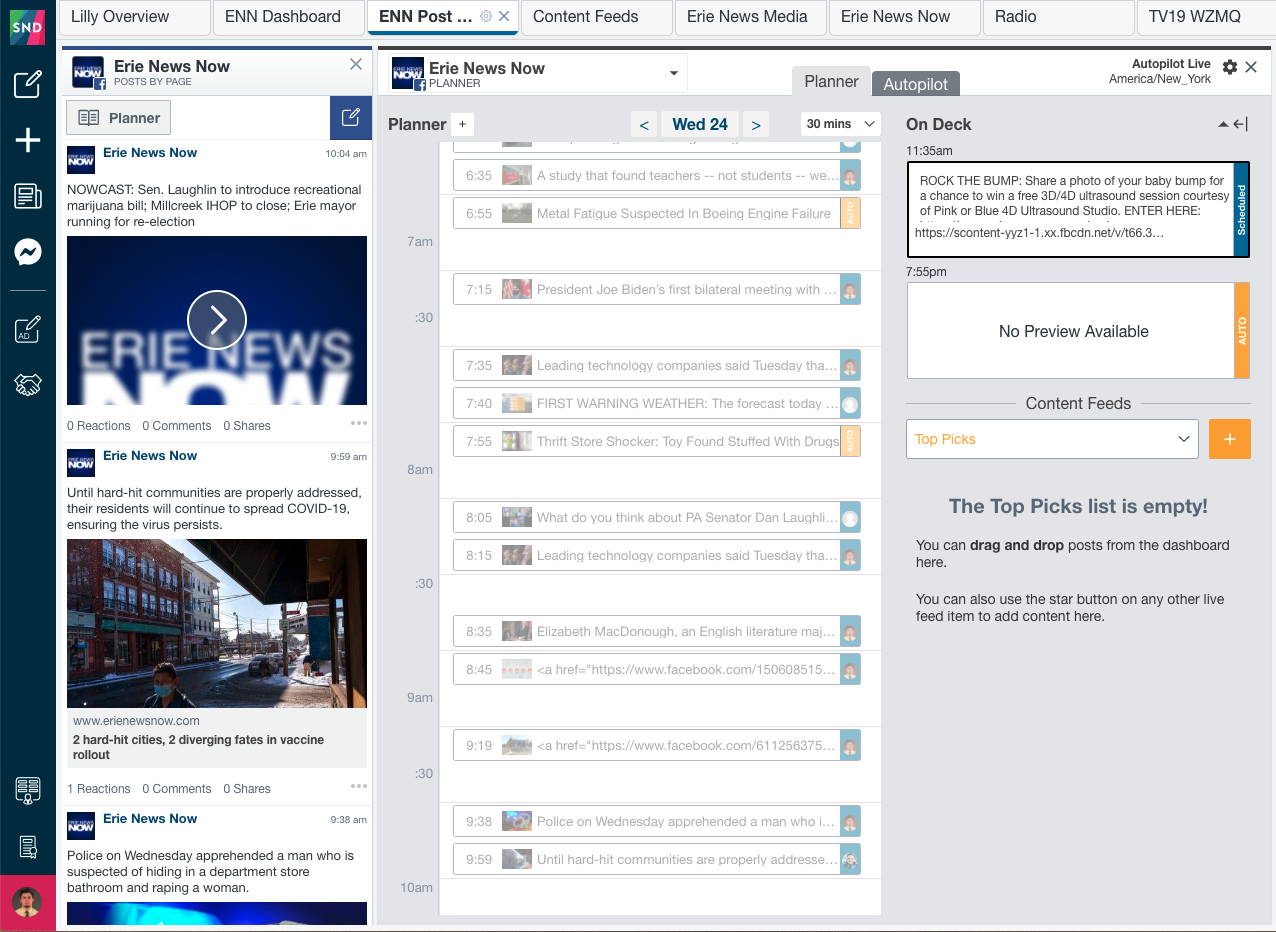Screen dimensions: 1276x932
Task: Close the ENN Post tab
Action: point(504,16)
